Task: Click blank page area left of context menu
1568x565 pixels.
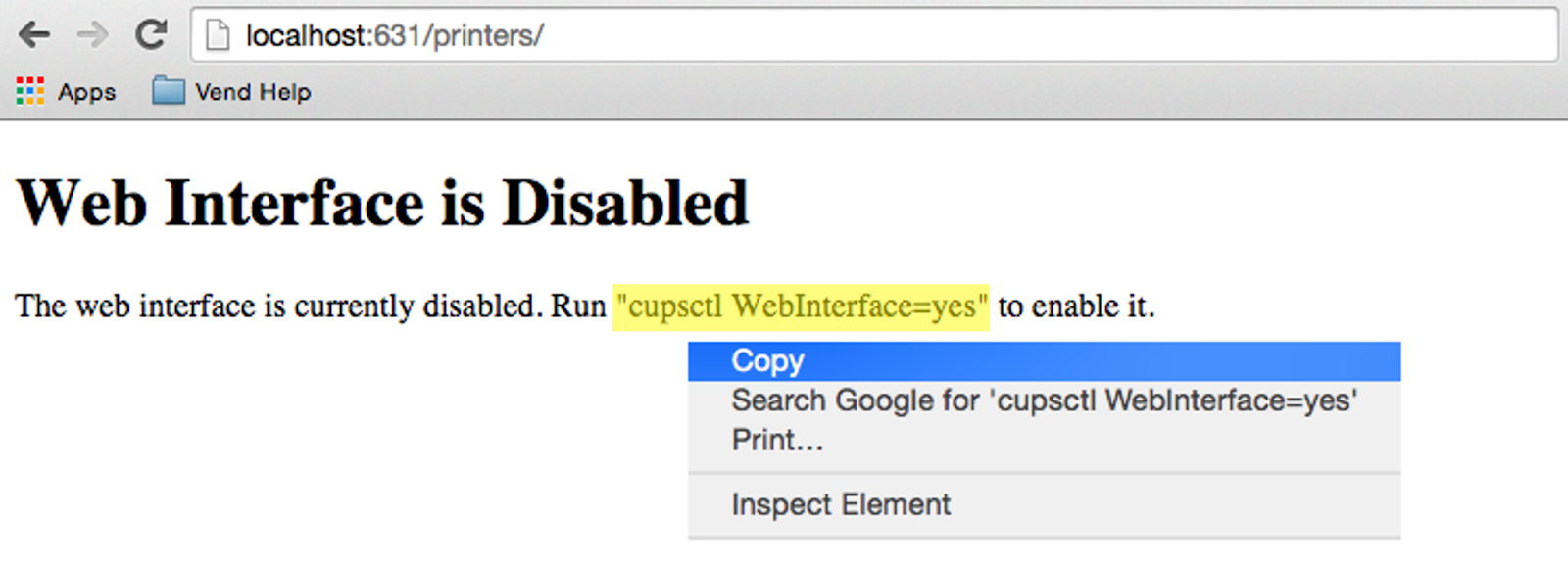Action: pyautogui.click(x=343, y=441)
